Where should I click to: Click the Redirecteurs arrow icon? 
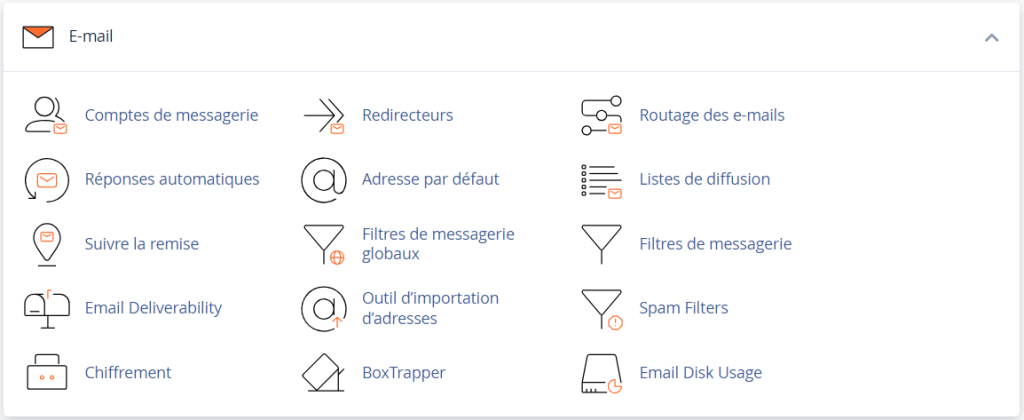click(x=323, y=116)
